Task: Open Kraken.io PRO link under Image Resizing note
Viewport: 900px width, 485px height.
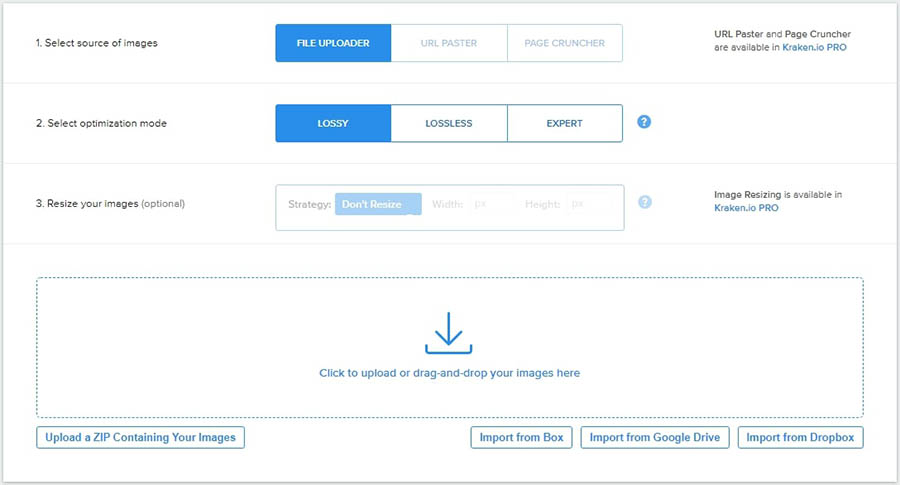Action: (746, 208)
